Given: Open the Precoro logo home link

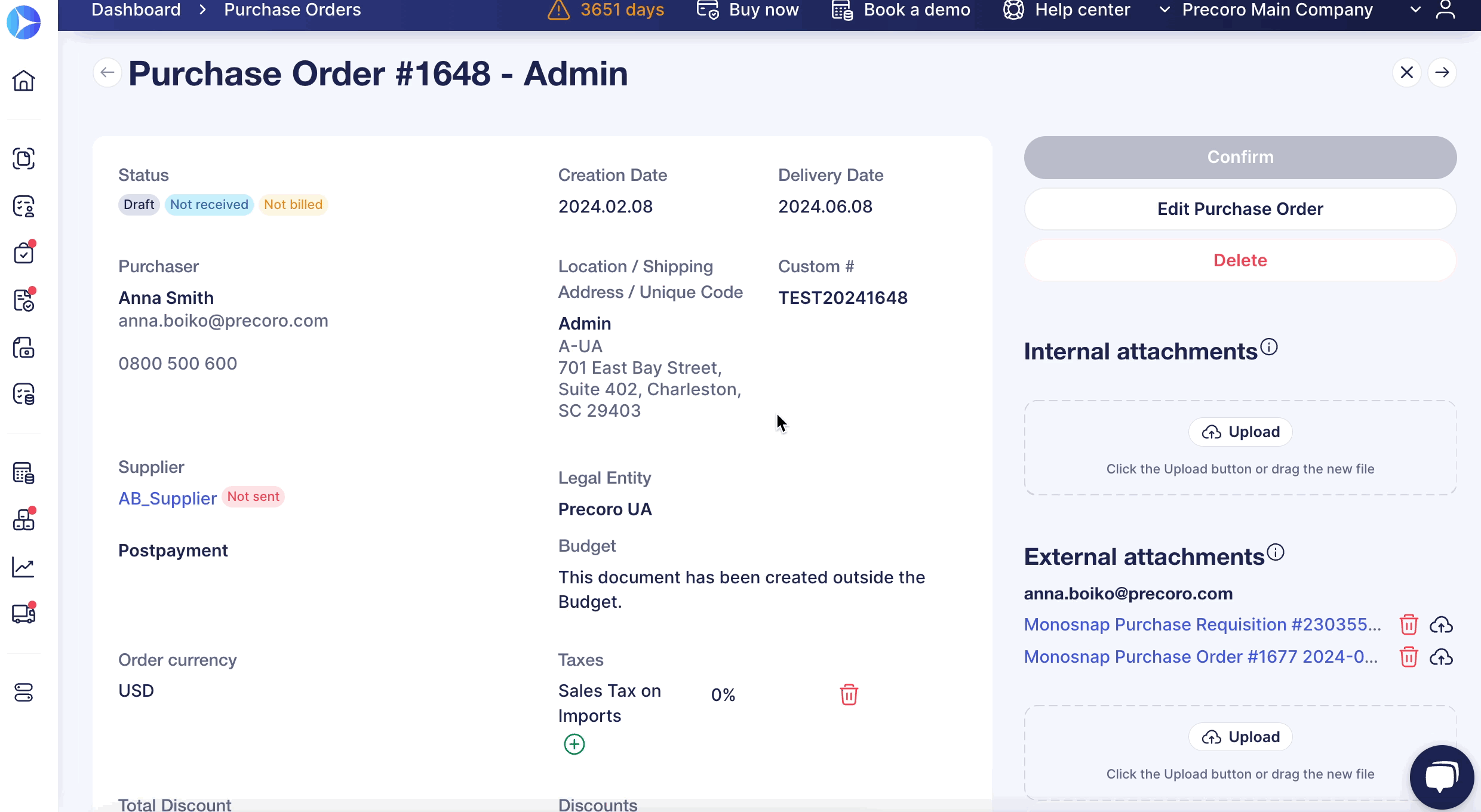Looking at the screenshot, I should tap(23, 22).
